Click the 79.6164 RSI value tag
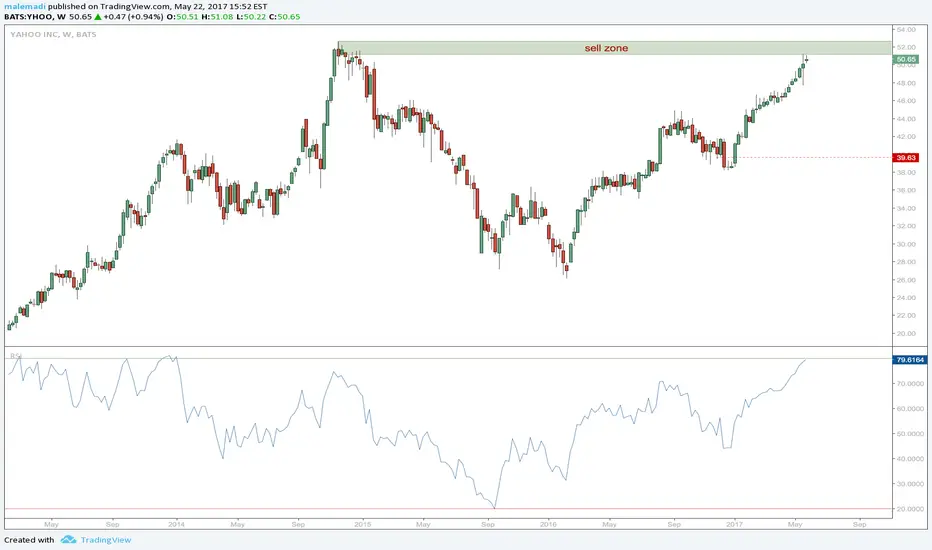Image resolution: width=932 pixels, height=550 pixels. point(909,360)
